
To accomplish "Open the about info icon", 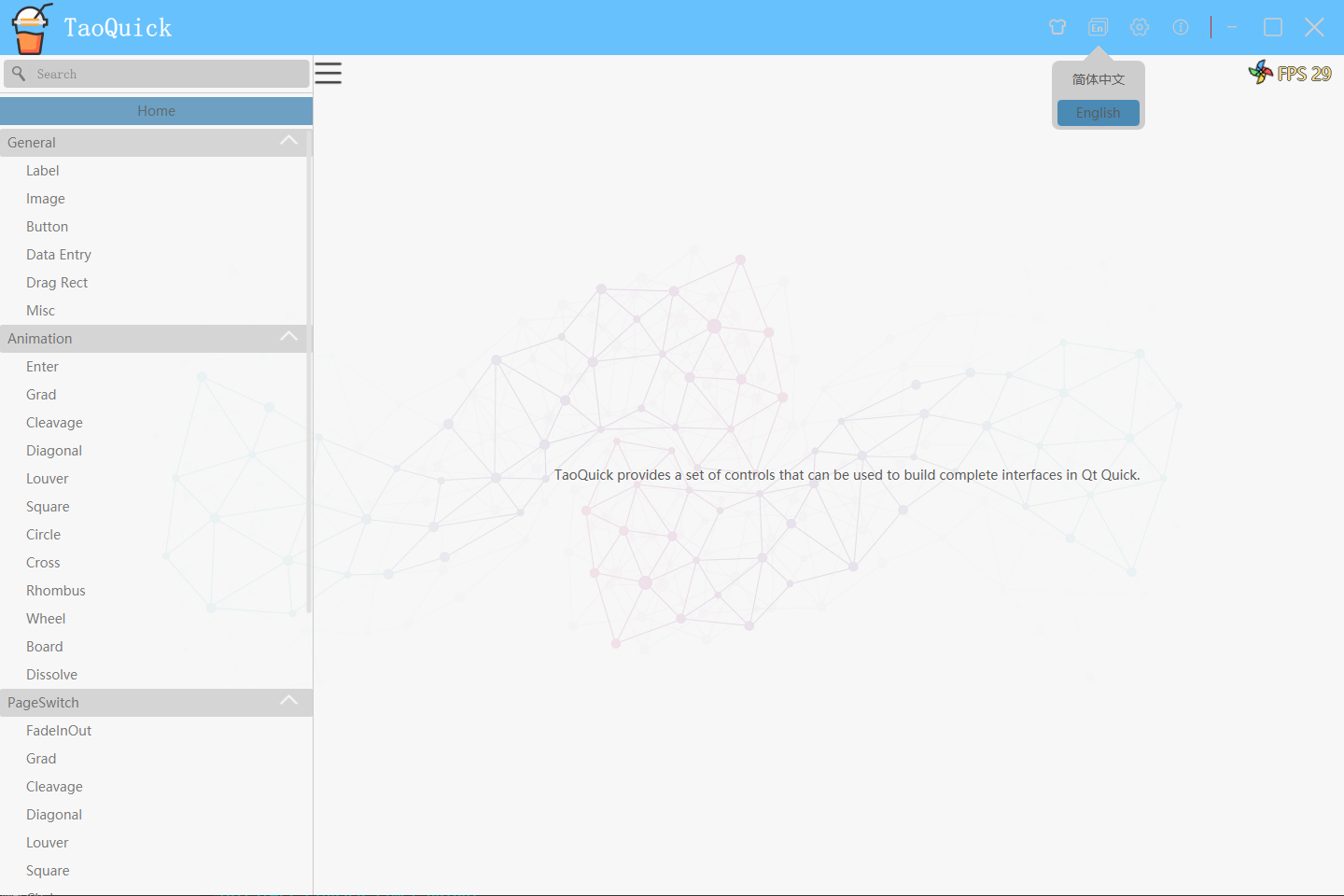I will (x=1181, y=27).
